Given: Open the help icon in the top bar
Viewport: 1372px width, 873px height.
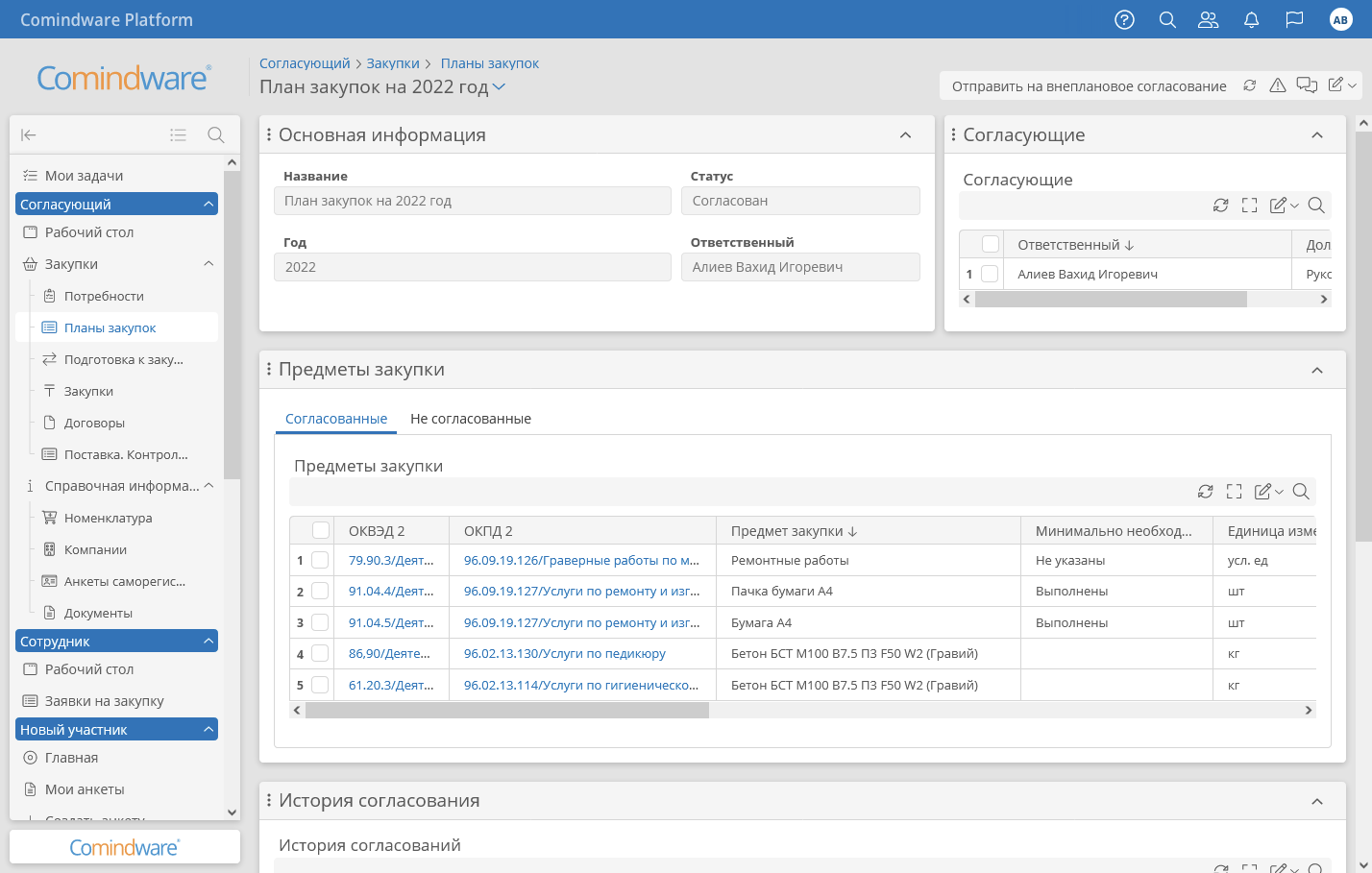Looking at the screenshot, I should pos(1124,19).
